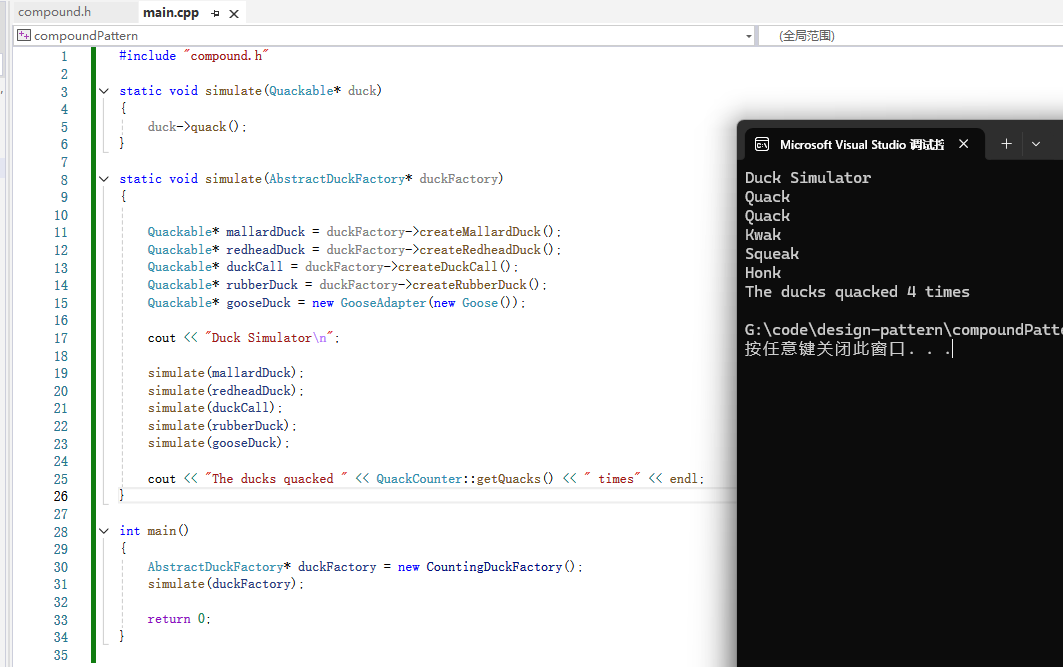Click createMallardDuck() call on line 11

tap(487, 232)
